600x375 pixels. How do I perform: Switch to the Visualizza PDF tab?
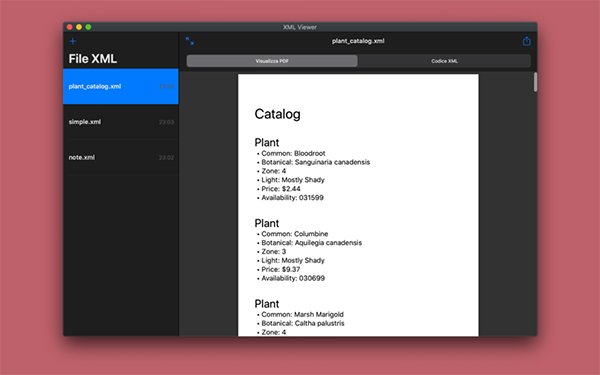click(272, 61)
